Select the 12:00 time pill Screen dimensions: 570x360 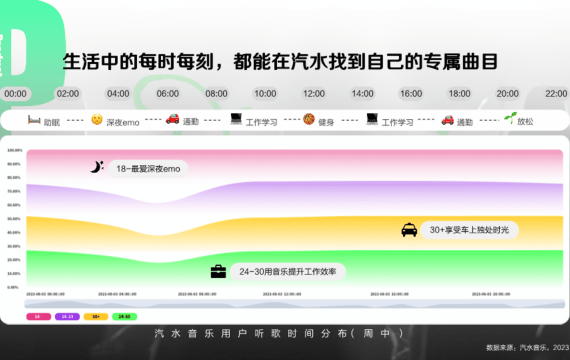click(314, 94)
